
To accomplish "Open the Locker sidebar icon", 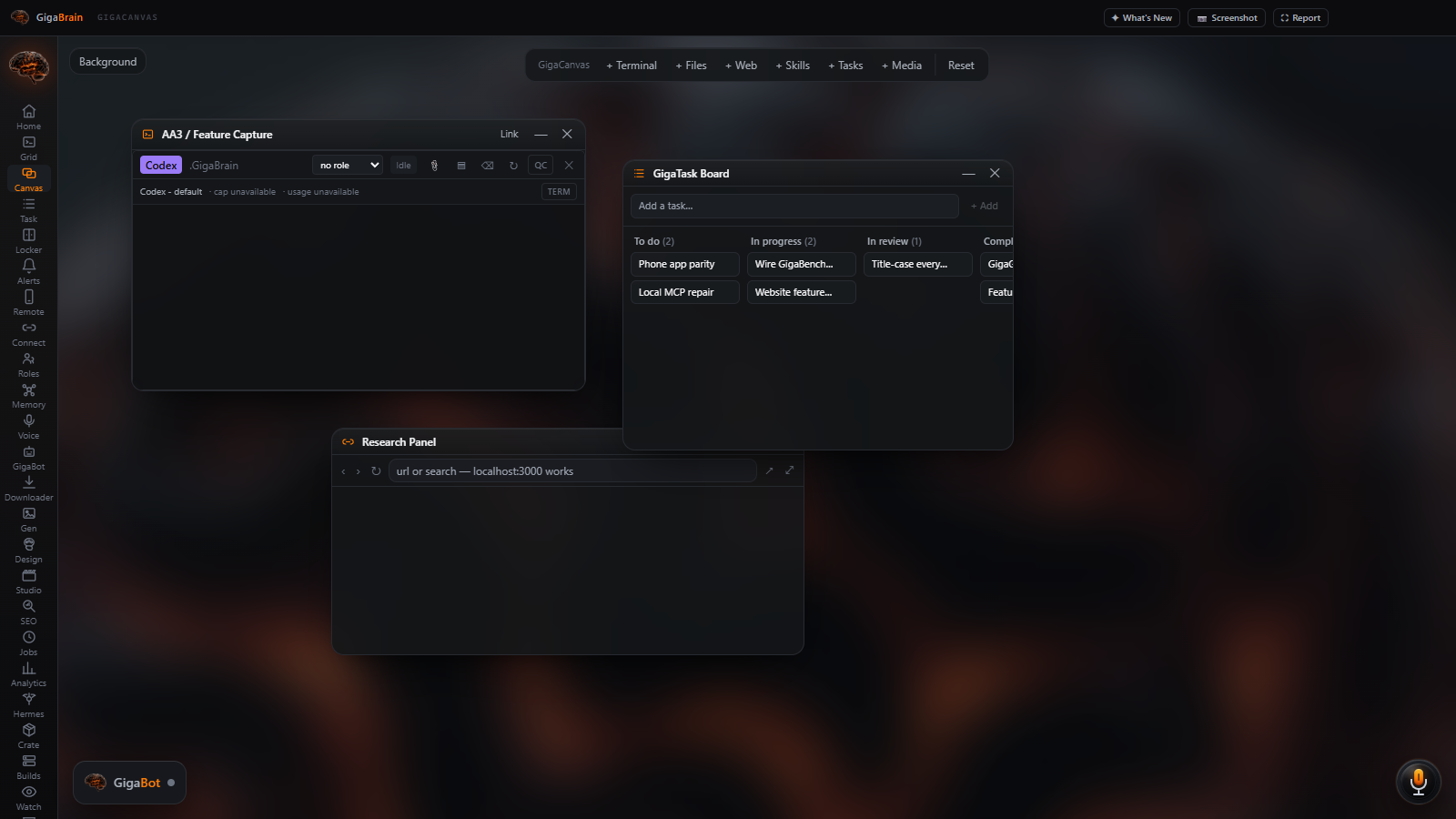I will pos(28,240).
